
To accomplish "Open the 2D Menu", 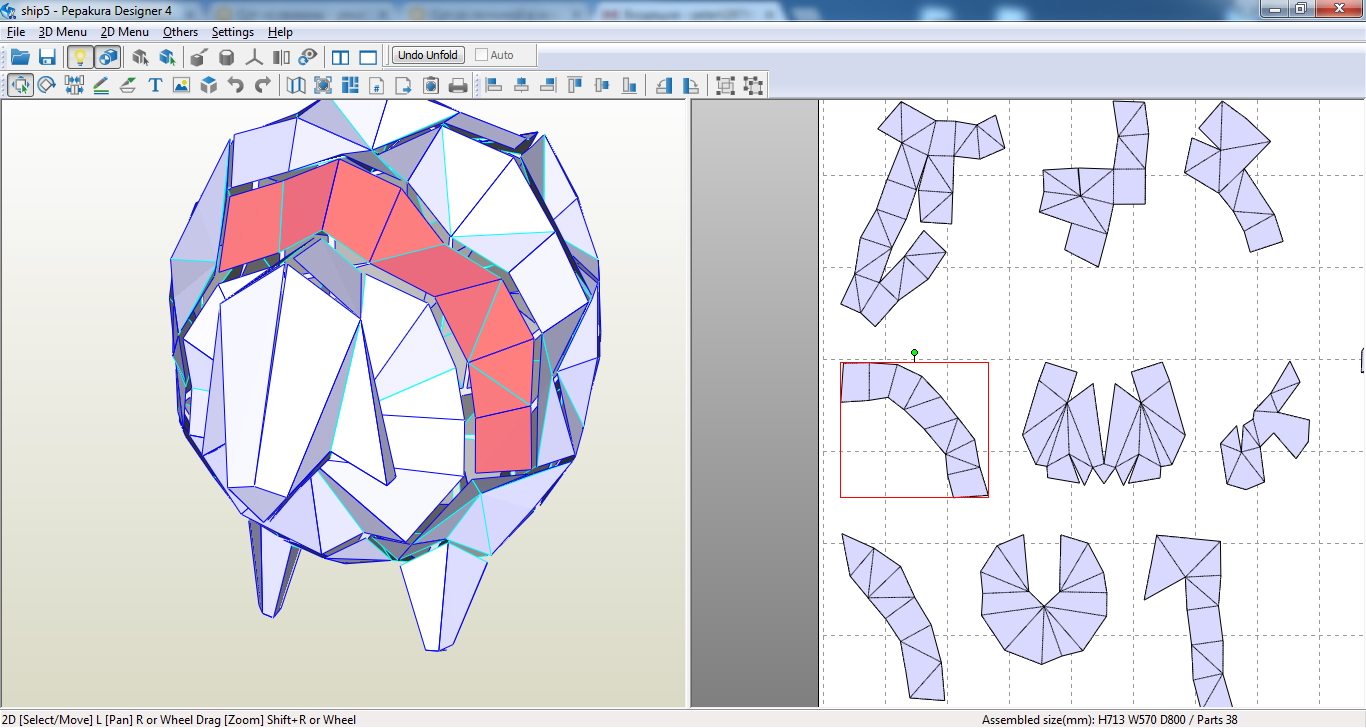I will 125,32.
